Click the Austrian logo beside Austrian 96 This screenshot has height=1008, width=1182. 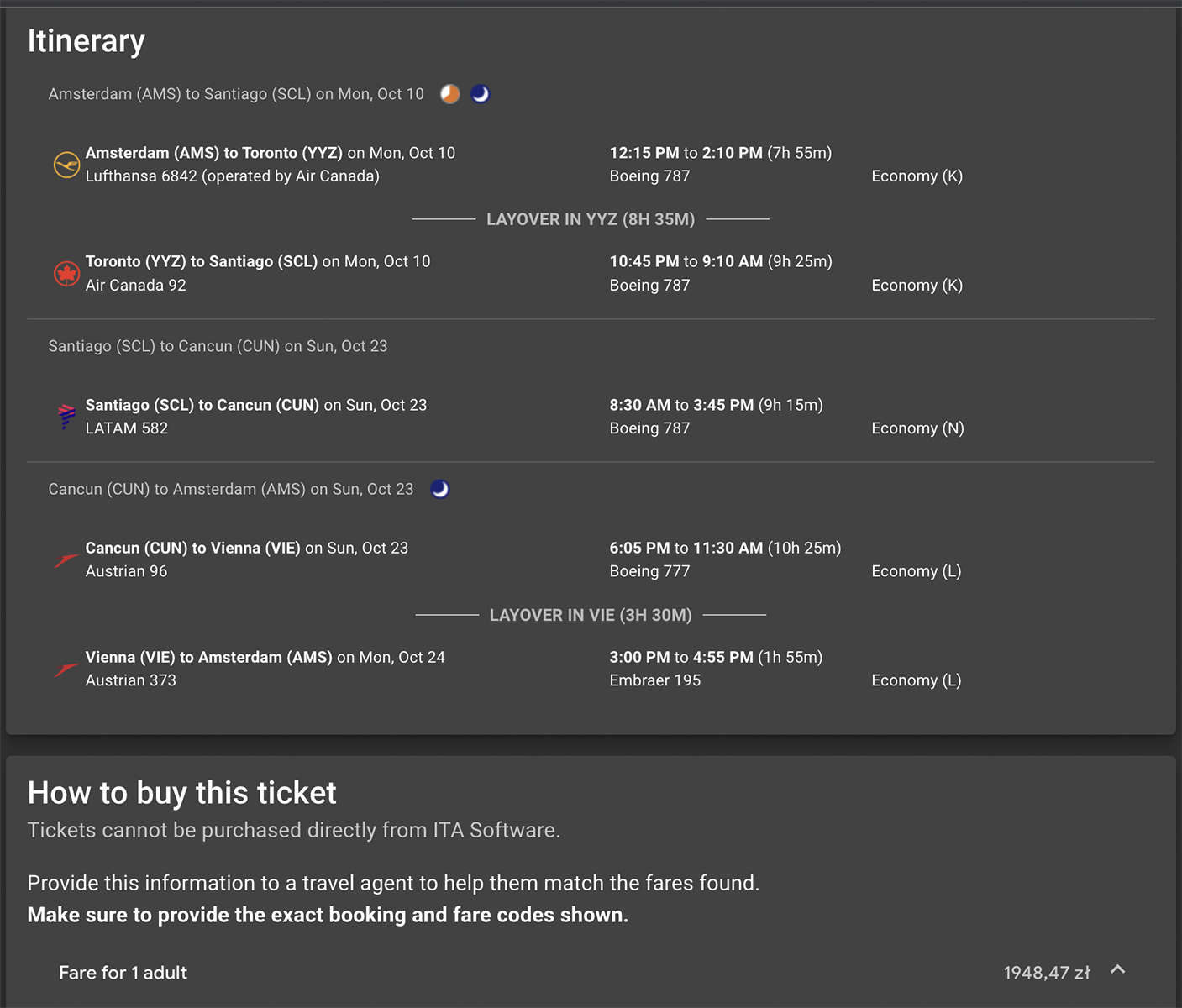point(66,559)
